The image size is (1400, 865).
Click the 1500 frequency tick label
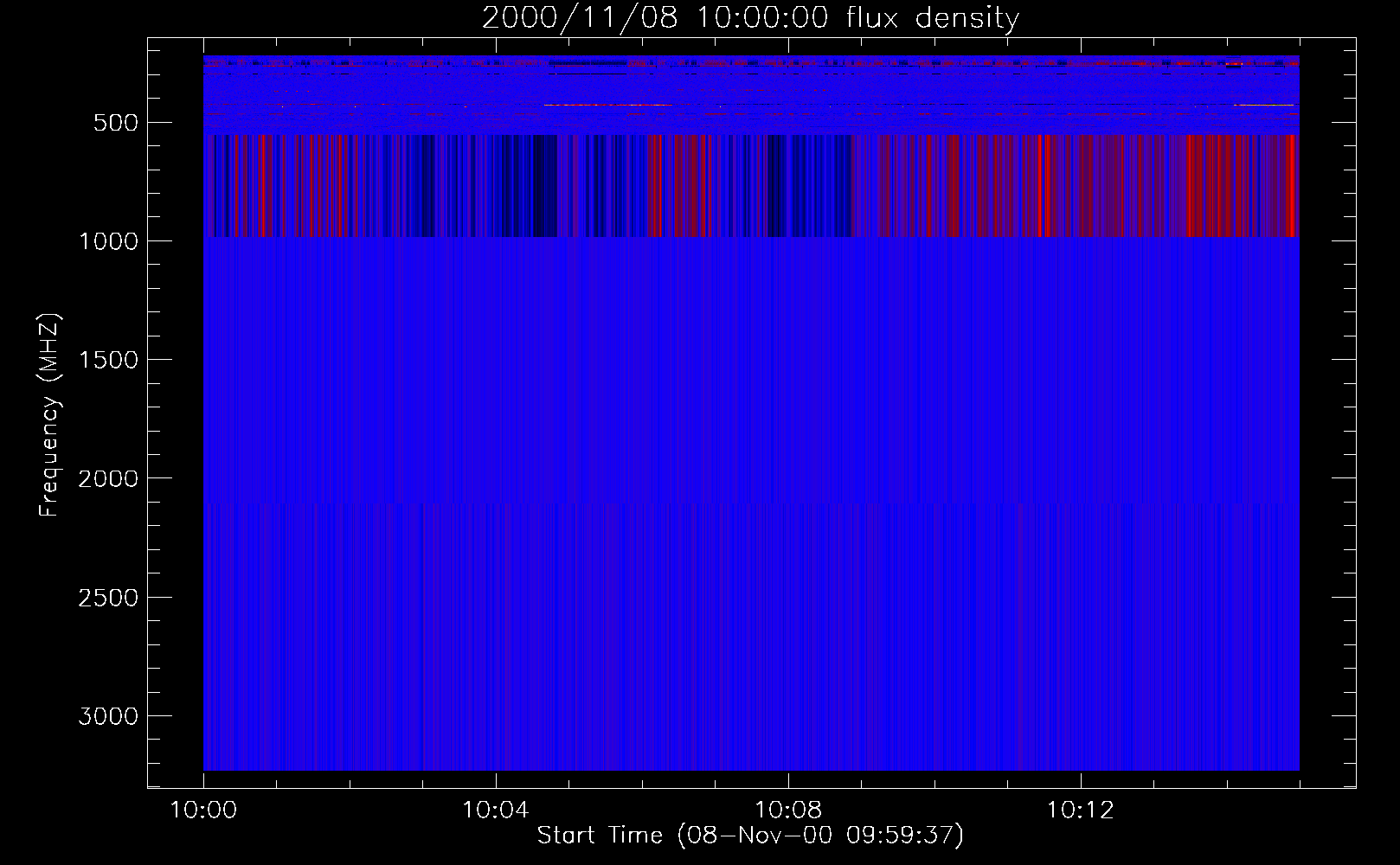coord(108,360)
